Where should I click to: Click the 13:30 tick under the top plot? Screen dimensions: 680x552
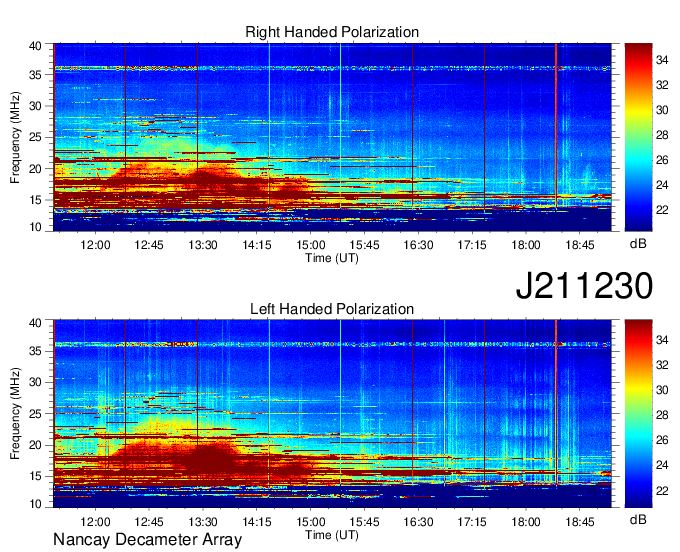pos(203,245)
